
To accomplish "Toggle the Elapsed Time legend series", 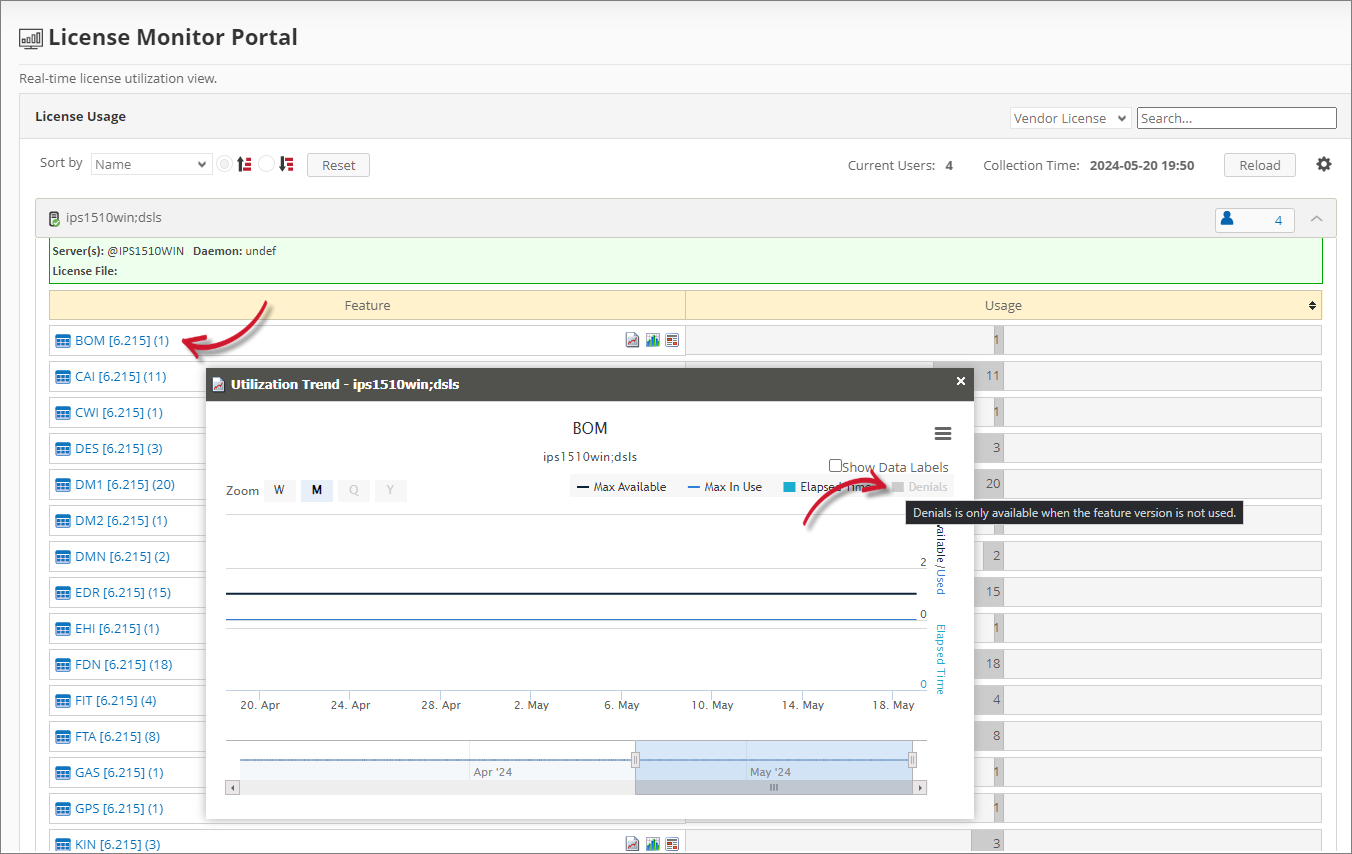I will coord(826,487).
